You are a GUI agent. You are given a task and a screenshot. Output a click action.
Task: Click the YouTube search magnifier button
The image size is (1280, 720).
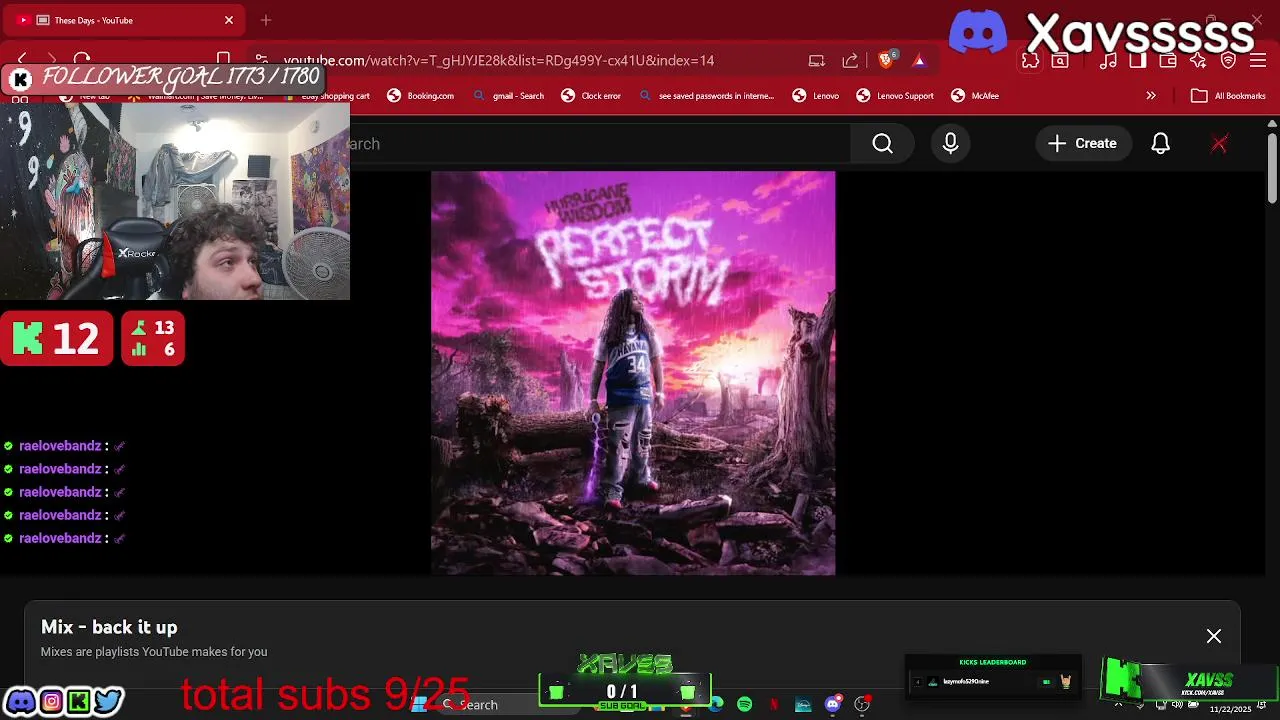(x=882, y=144)
